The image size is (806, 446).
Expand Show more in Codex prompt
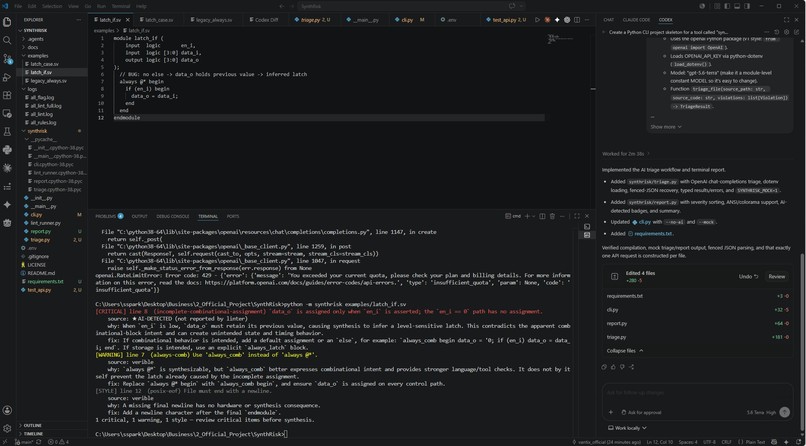(666, 126)
